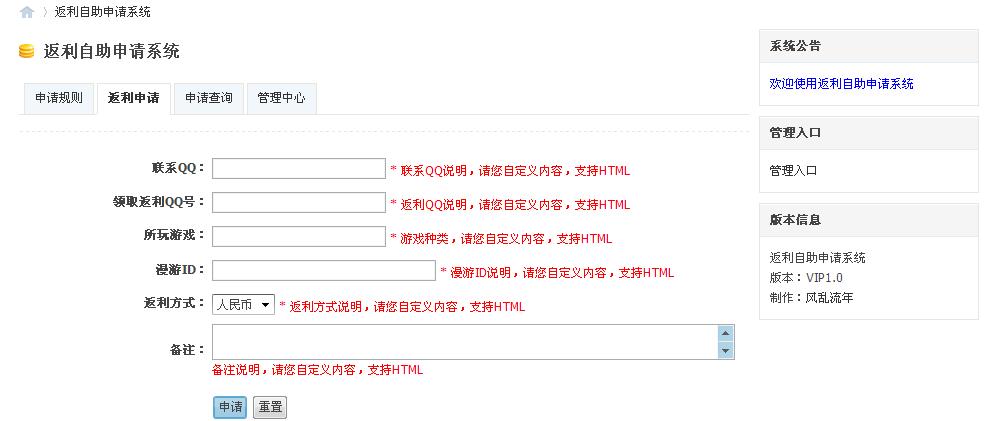Image resolution: width=995 pixels, height=421 pixels.
Task: Focus the 联系QQ input field
Action: [298, 168]
